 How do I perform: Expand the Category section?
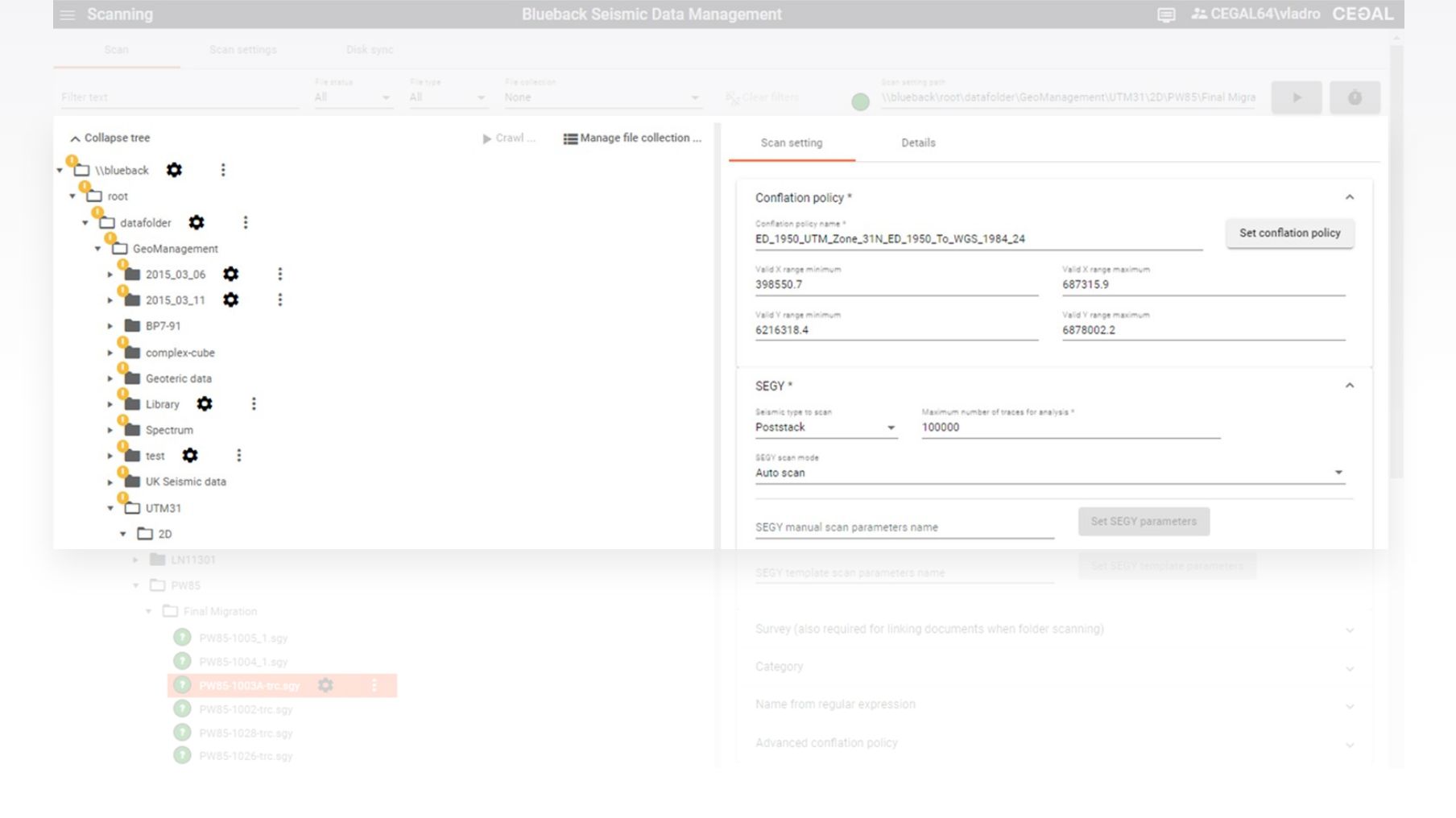coord(1350,667)
